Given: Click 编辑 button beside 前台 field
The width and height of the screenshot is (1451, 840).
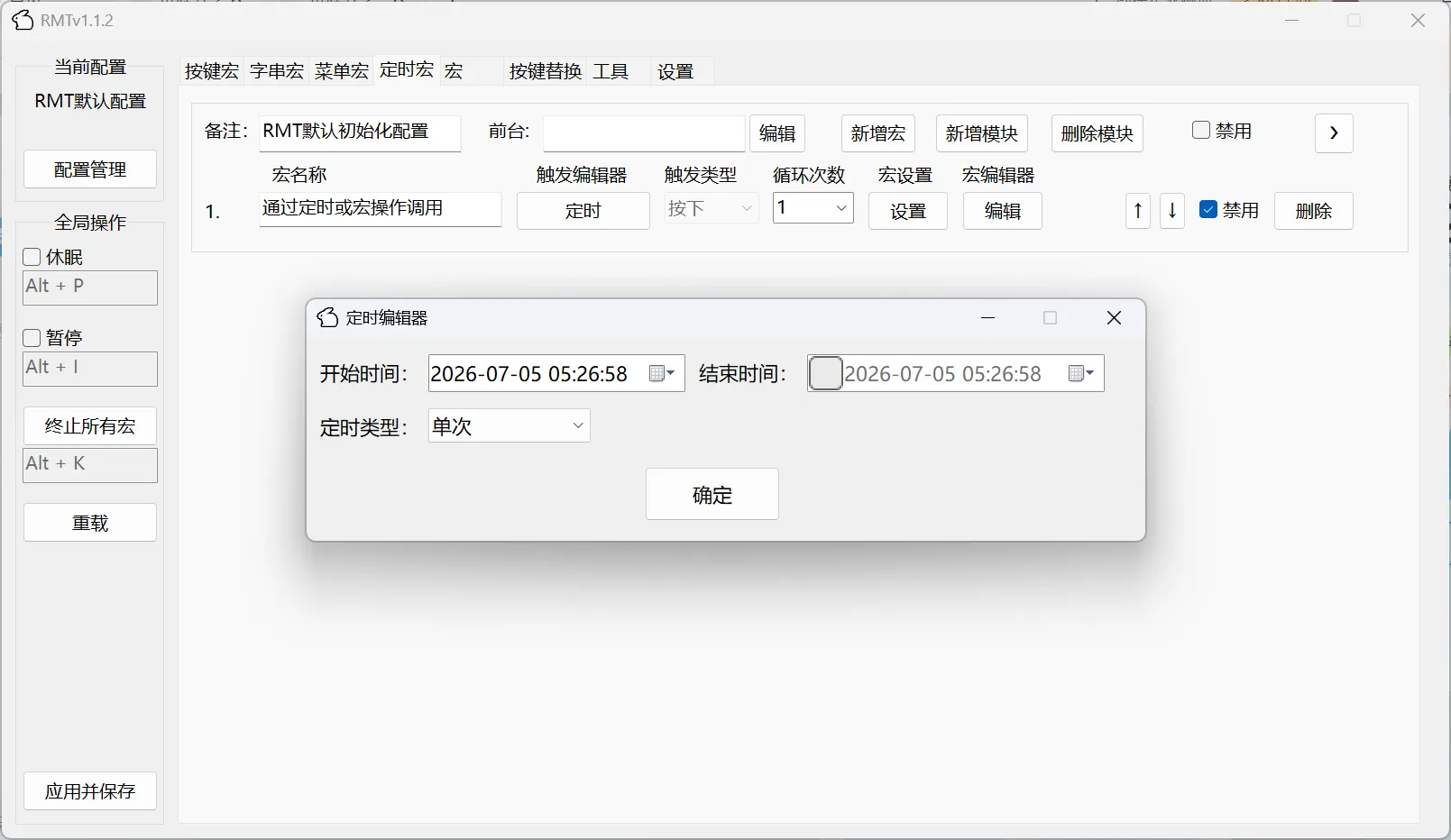Looking at the screenshot, I should point(777,133).
